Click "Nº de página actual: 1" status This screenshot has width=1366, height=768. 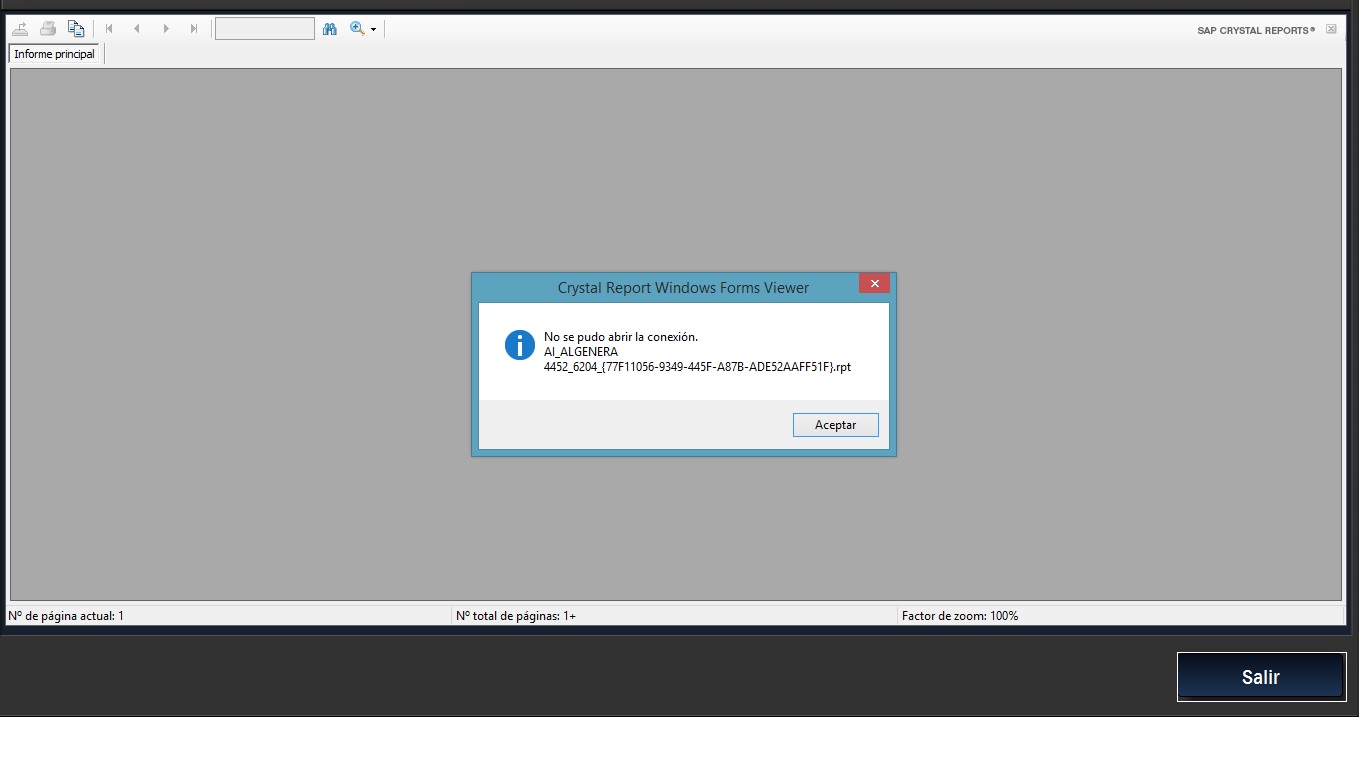coord(66,616)
